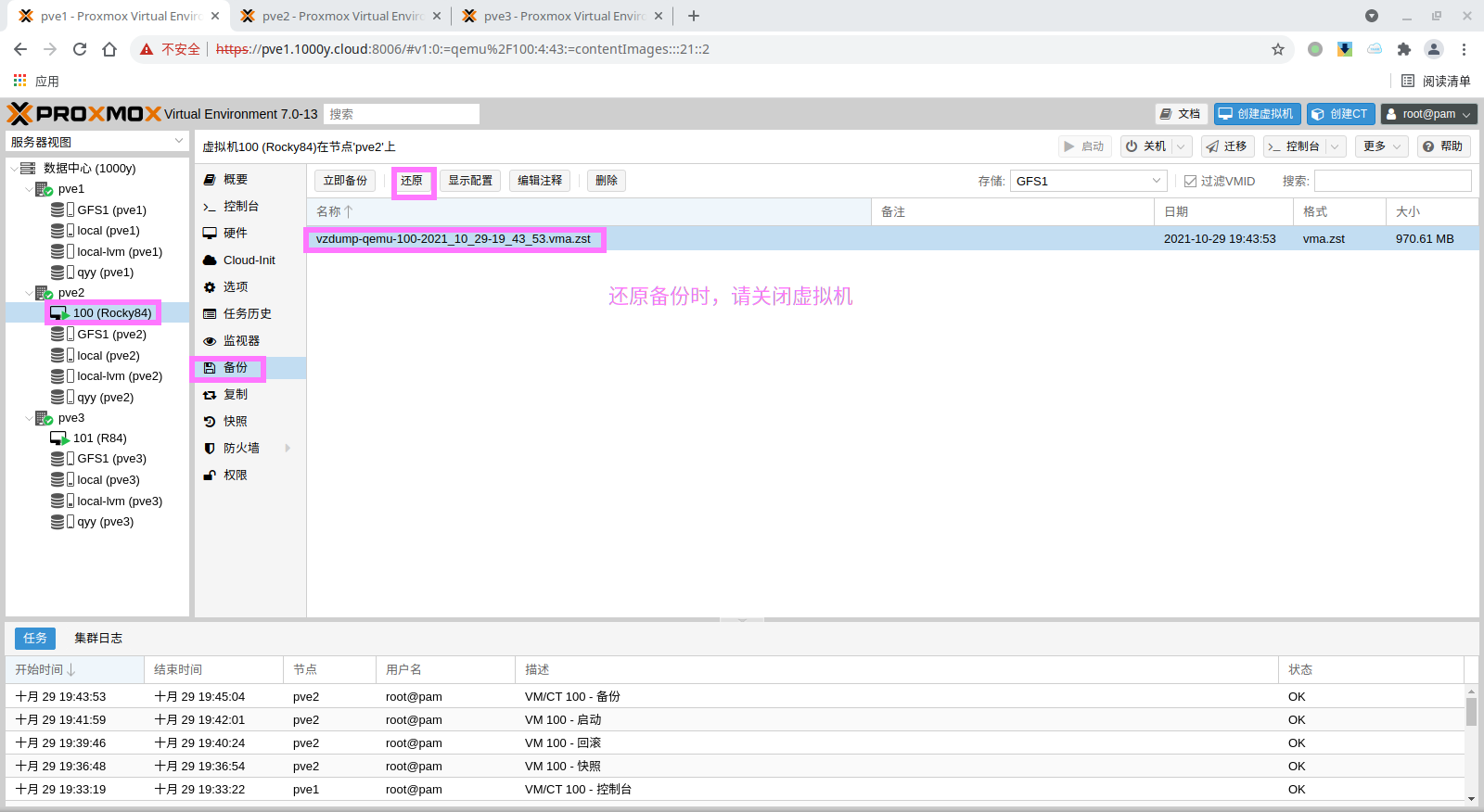The height and width of the screenshot is (812, 1484).
Task: Click the bookmark star in address bar
Action: tap(1278, 49)
